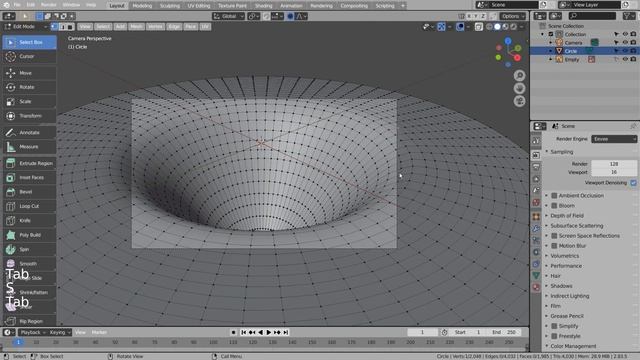Click the pan view hand icon
The width and height of the screenshot is (640, 360).
pos(519,88)
